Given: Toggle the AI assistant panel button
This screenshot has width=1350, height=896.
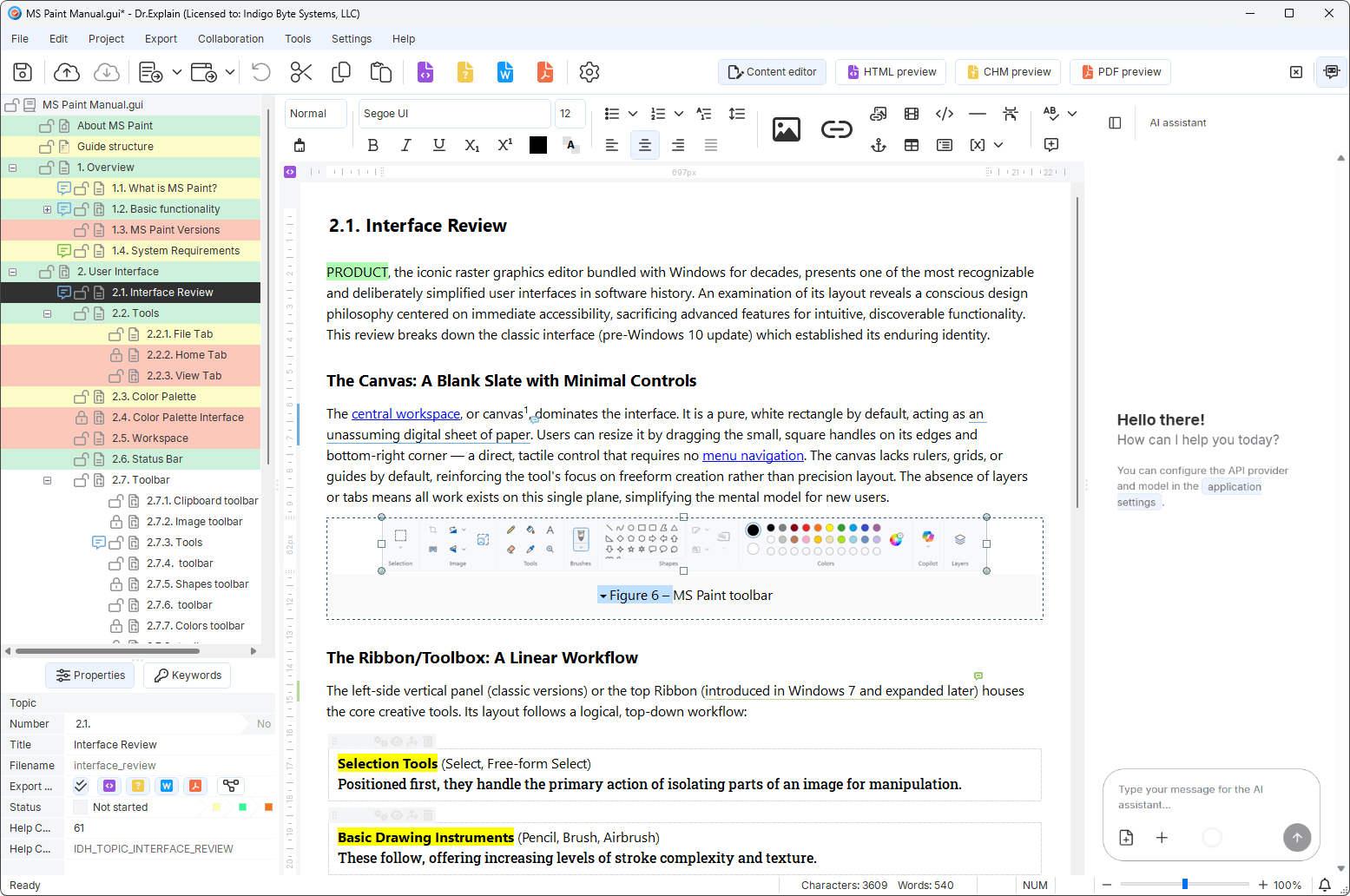Looking at the screenshot, I should [1332, 72].
